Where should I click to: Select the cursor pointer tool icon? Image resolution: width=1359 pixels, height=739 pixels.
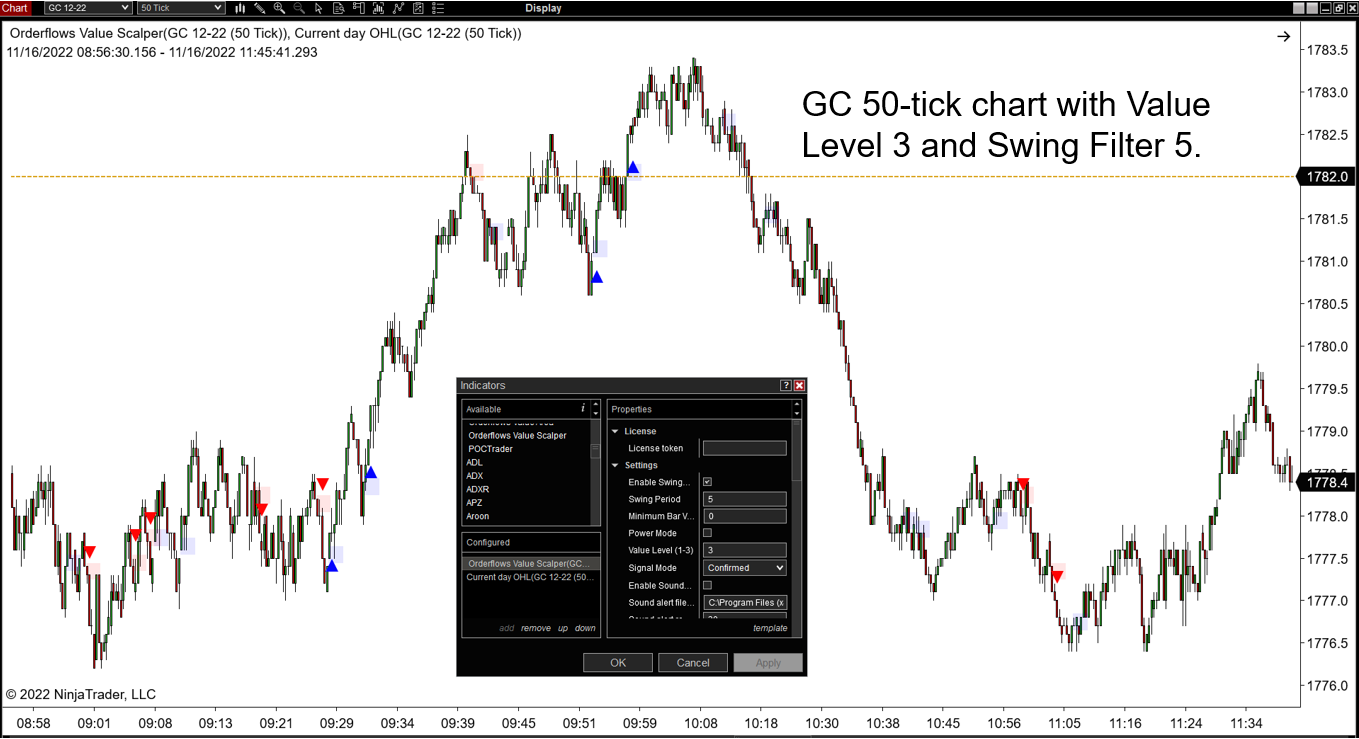click(319, 8)
